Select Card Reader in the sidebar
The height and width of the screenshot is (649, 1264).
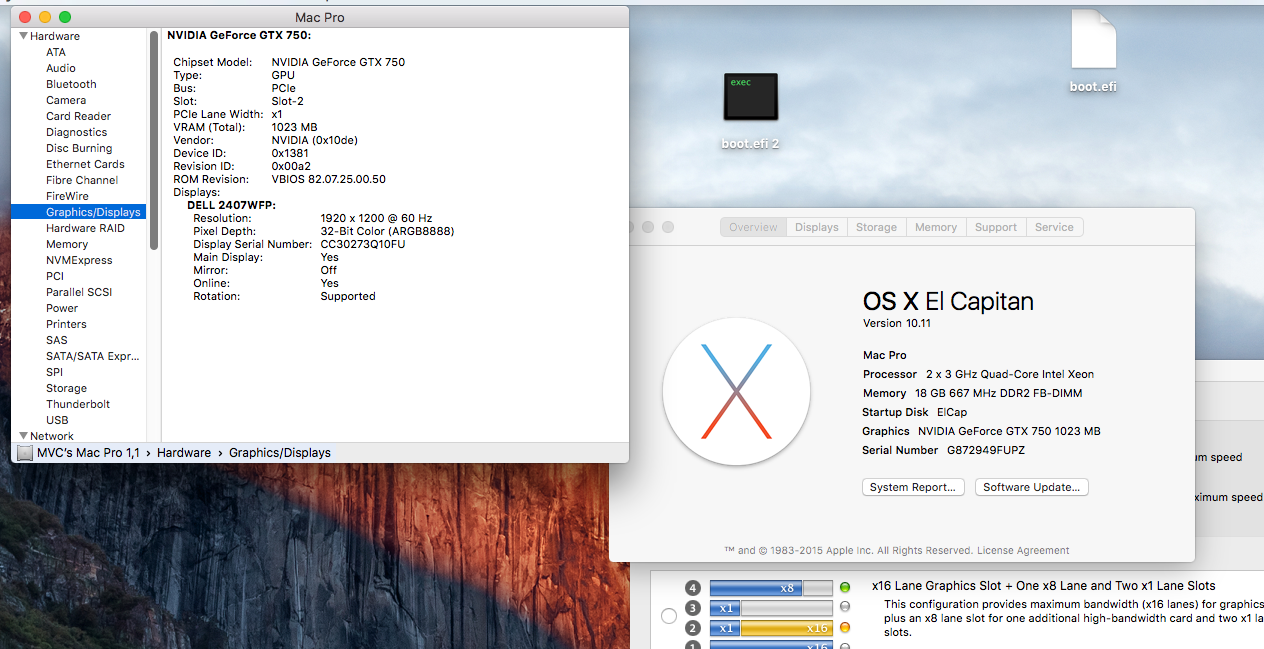click(x=78, y=116)
